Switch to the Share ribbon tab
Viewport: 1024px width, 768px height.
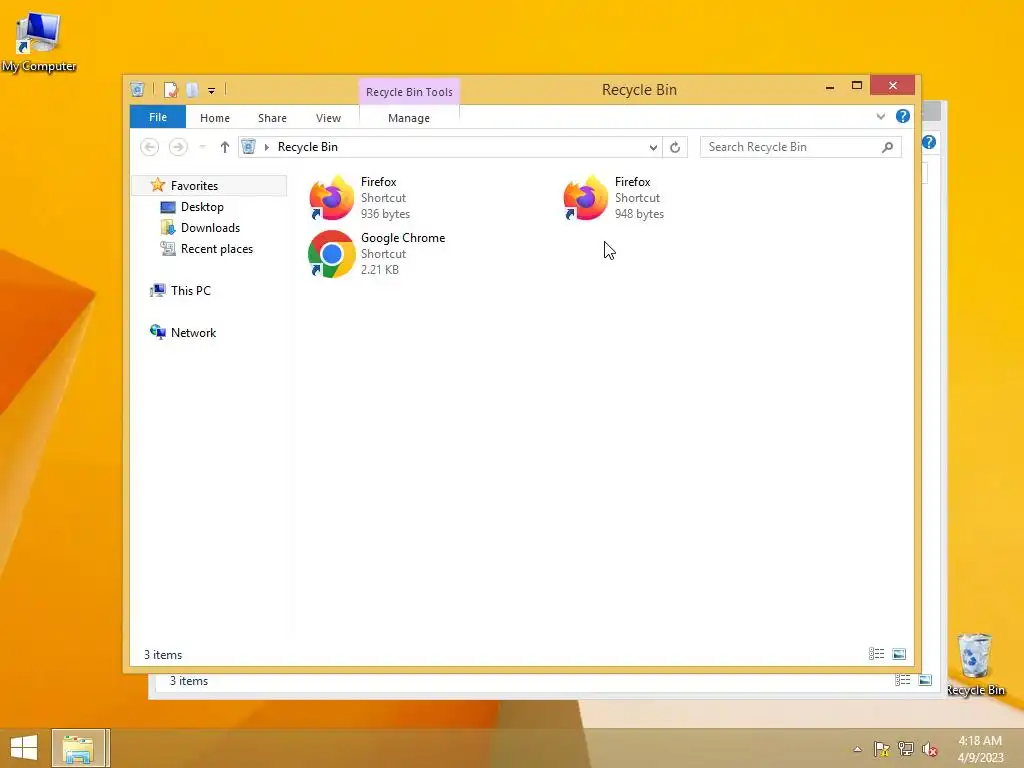(272, 118)
